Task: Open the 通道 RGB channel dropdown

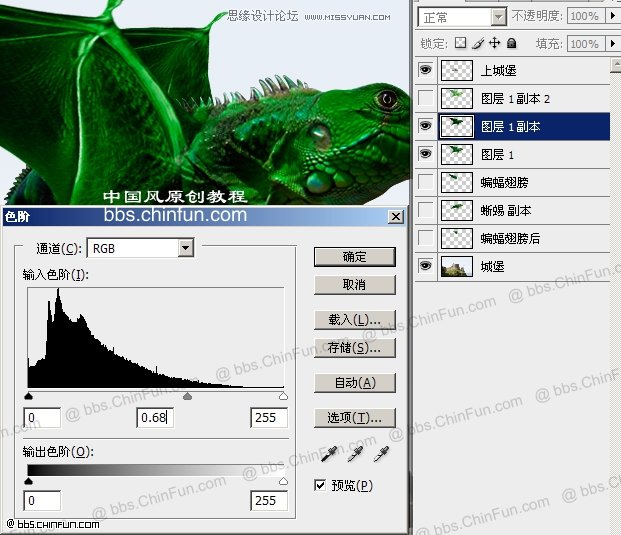Action: [185, 248]
